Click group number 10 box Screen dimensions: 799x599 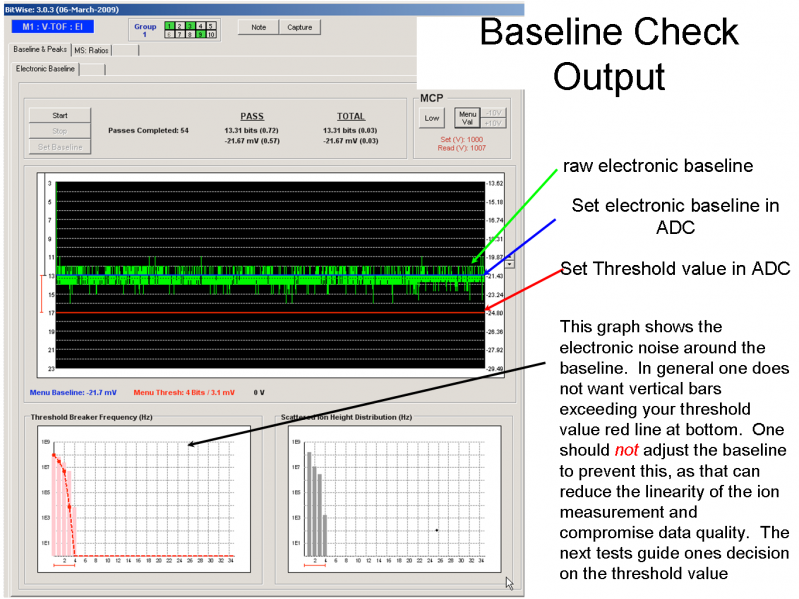pos(211,34)
